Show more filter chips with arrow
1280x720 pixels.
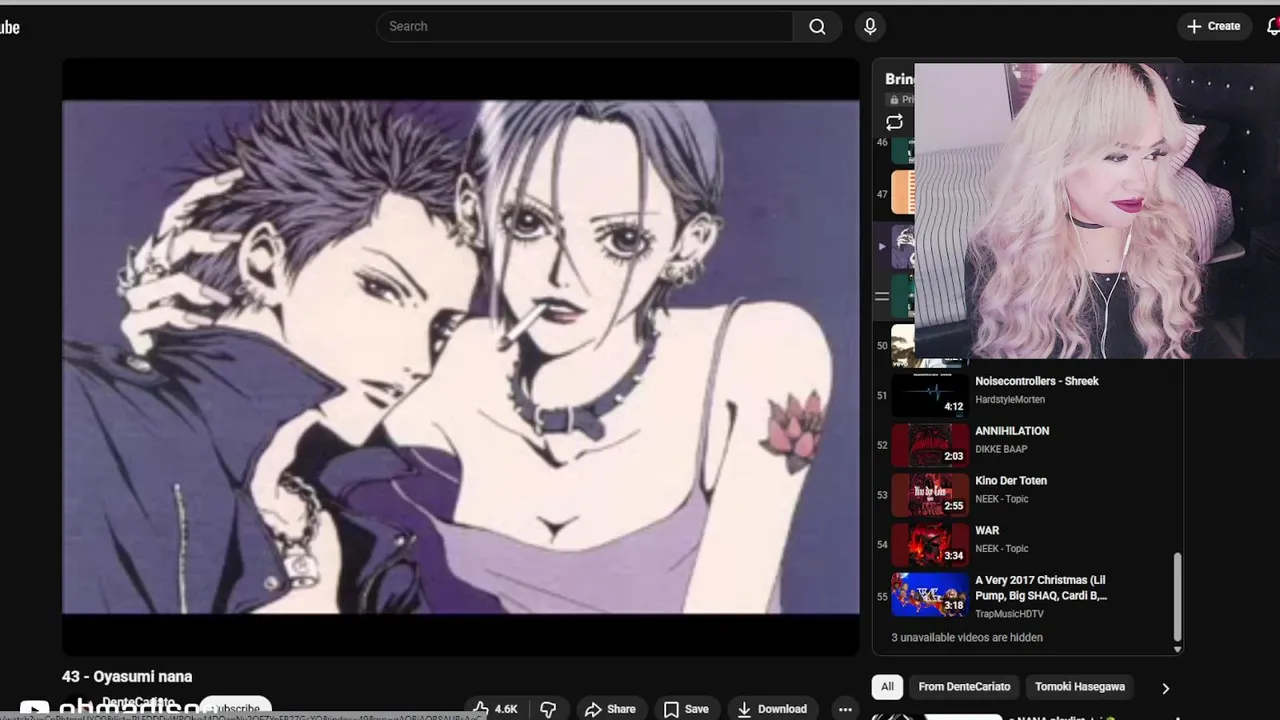pos(1165,688)
